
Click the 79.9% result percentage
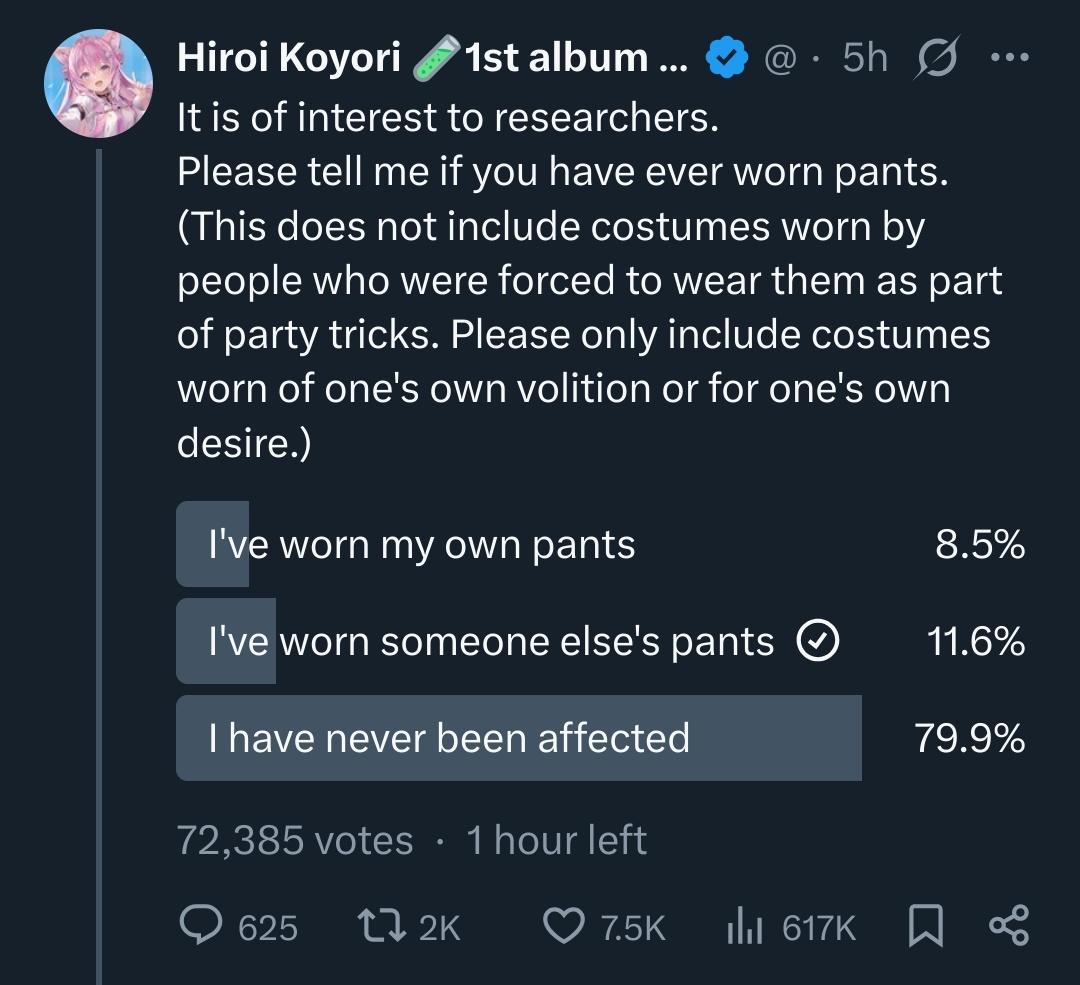[969, 738]
